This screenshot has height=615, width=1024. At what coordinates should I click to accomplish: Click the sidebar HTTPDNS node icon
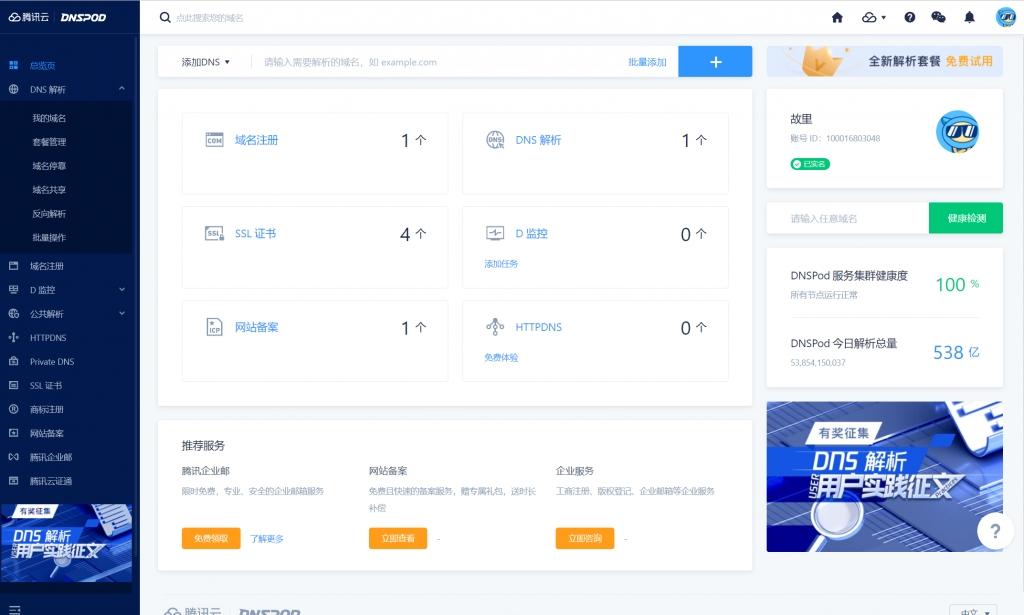tap(13, 338)
